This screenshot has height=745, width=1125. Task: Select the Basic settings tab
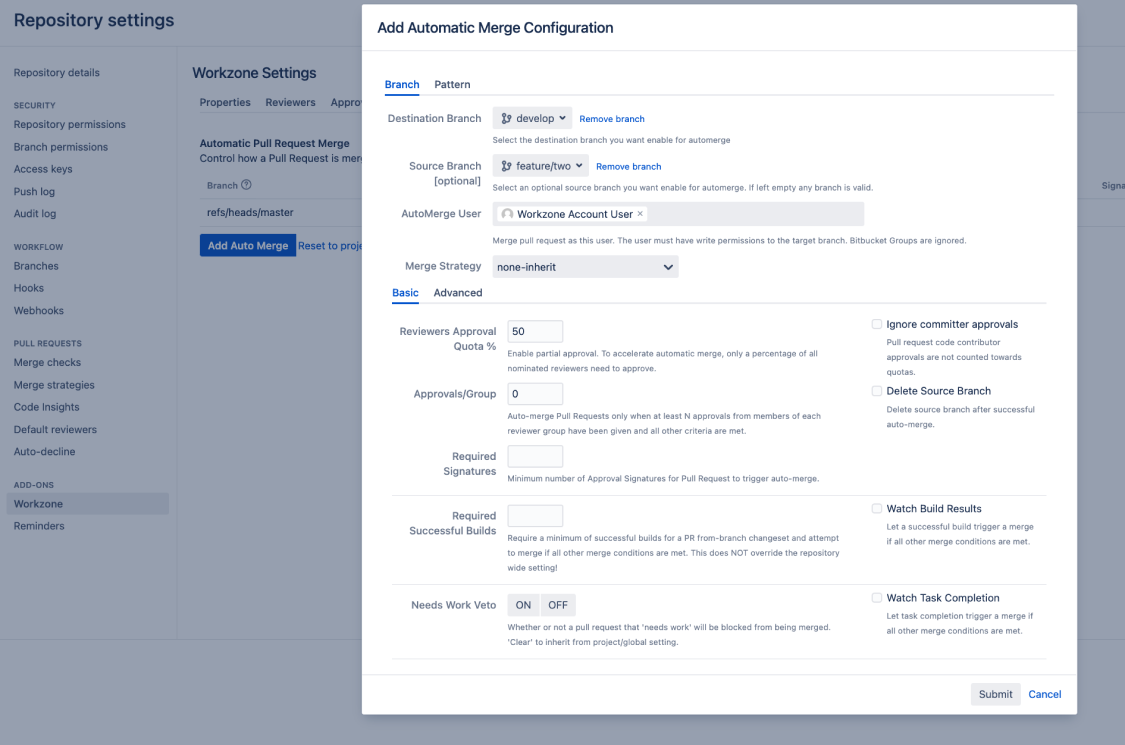click(x=405, y=293)
